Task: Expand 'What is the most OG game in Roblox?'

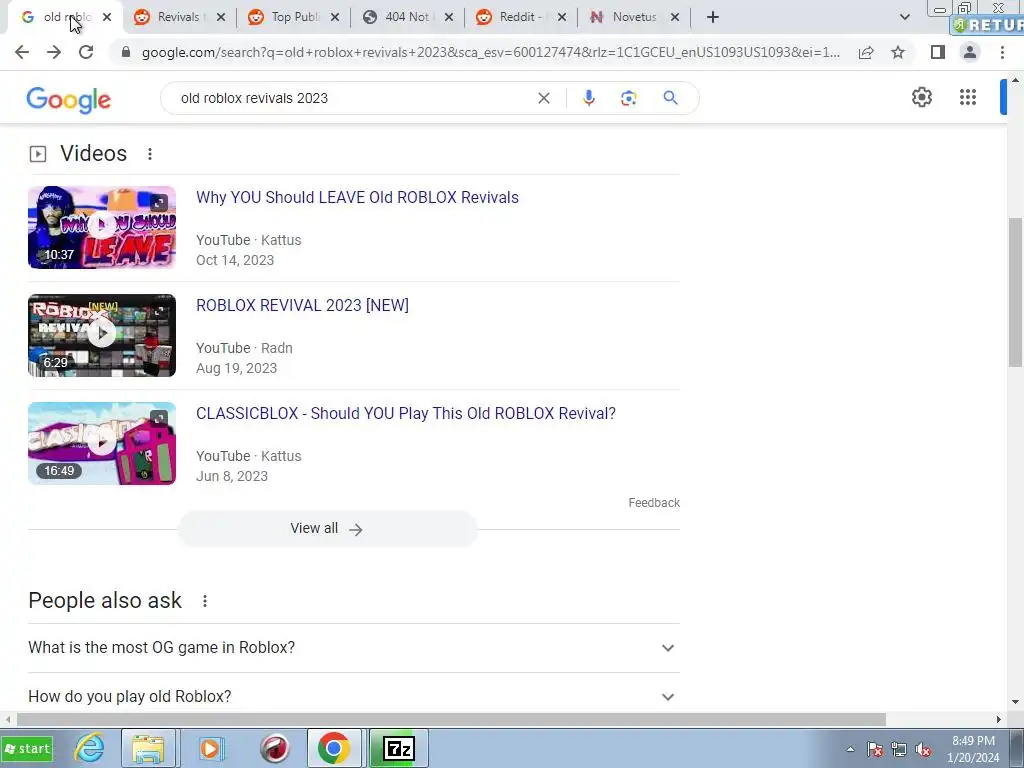Action: click(354, 648)
